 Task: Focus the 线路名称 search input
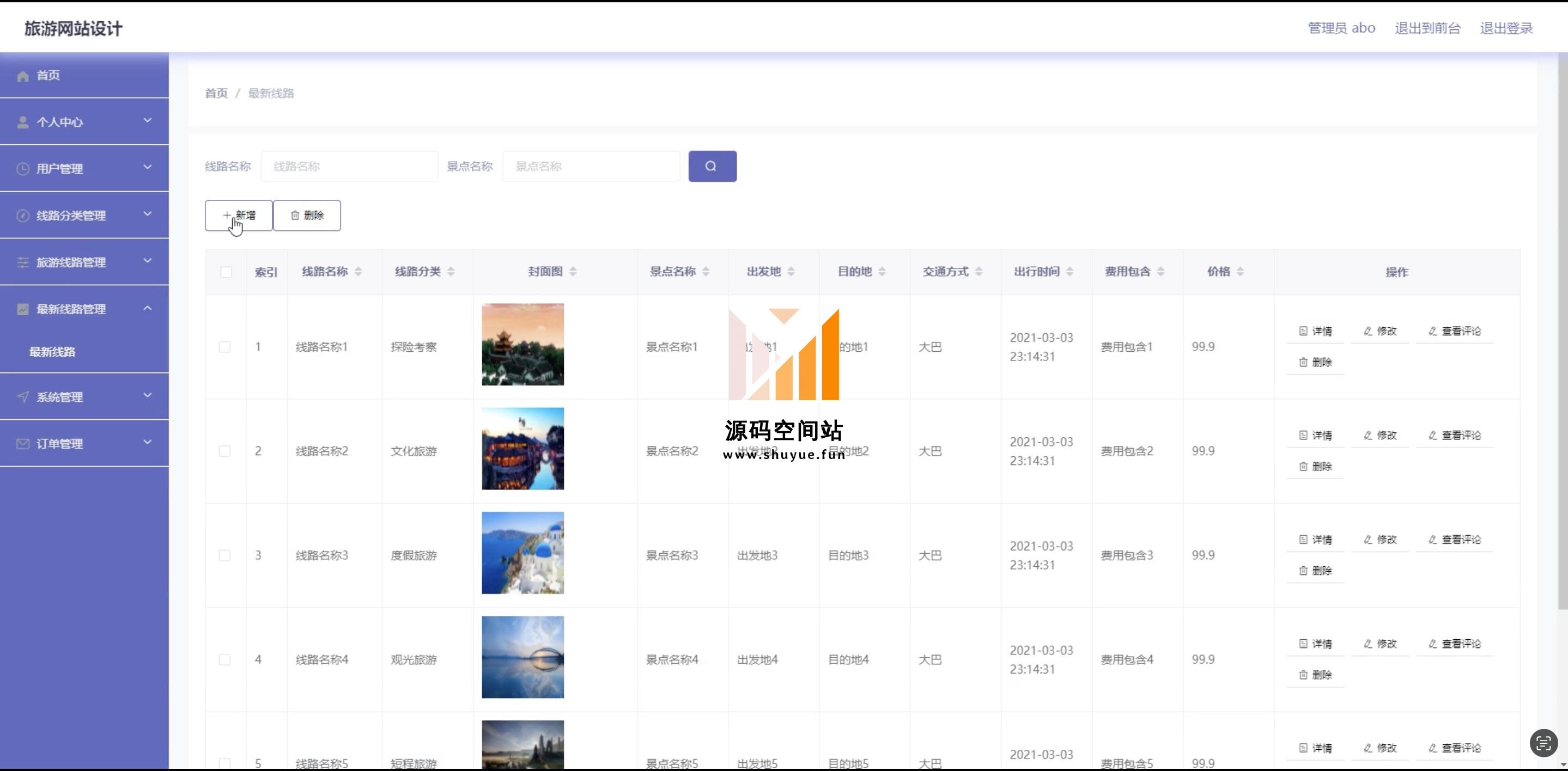[x=349, y=166]
